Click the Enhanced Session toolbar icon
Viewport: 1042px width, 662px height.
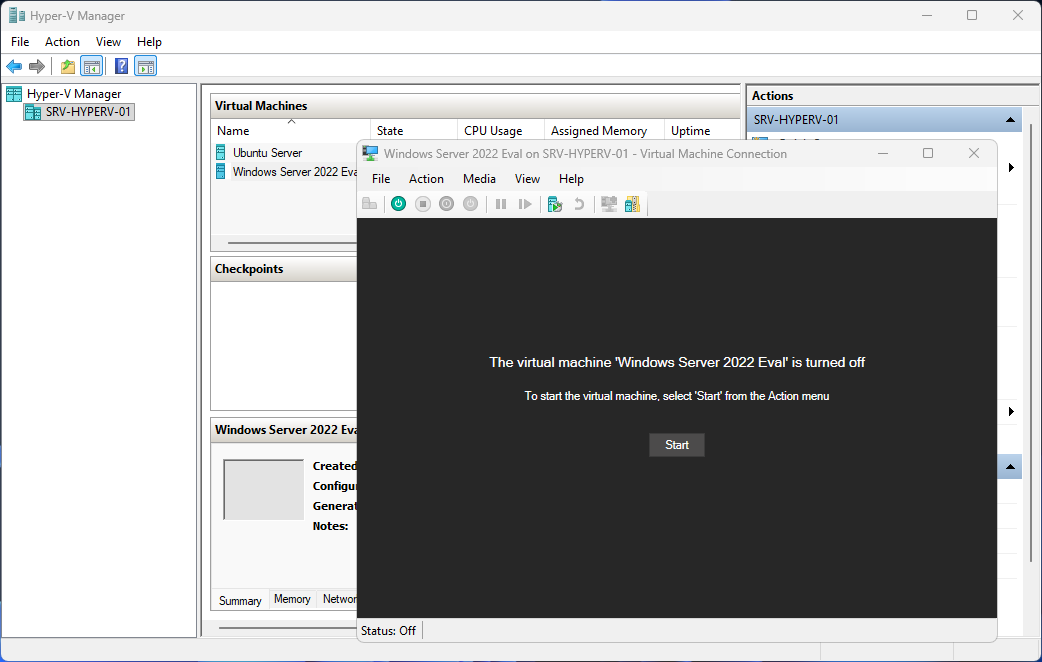click(x=610, y=203)
